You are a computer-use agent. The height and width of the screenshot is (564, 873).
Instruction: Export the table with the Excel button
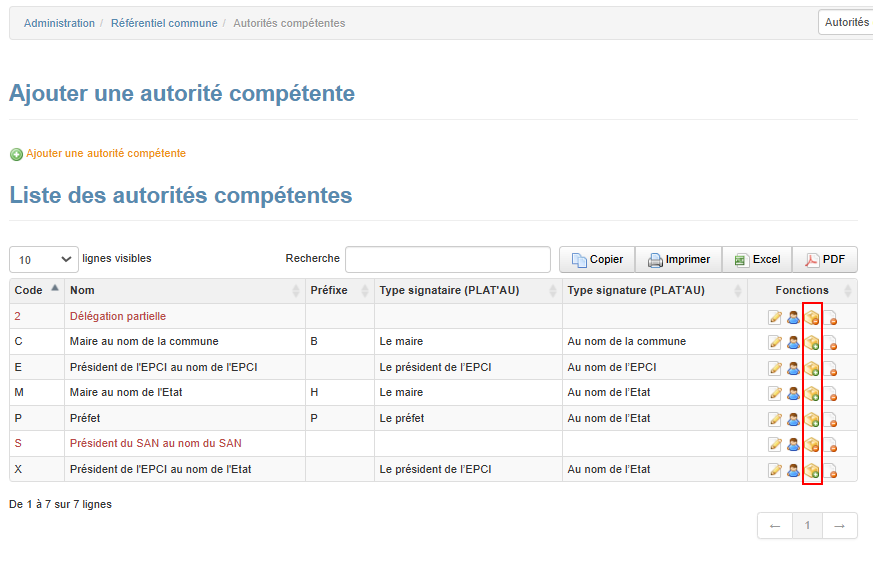(x=757, y=260)
